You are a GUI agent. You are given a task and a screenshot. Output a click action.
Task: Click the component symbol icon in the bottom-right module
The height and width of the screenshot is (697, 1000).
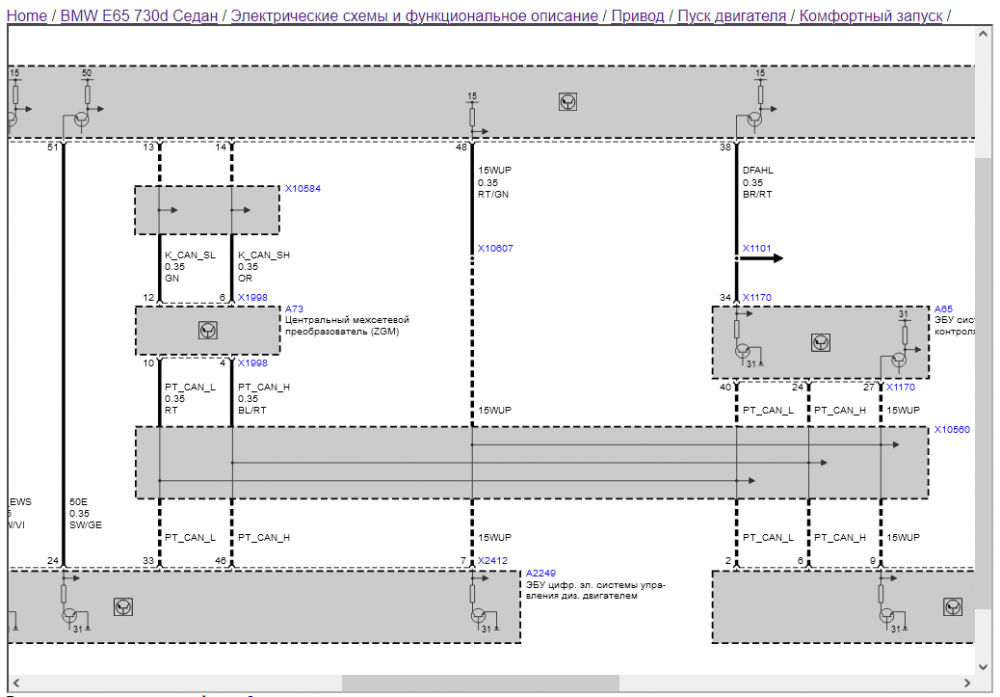[952, 606]
